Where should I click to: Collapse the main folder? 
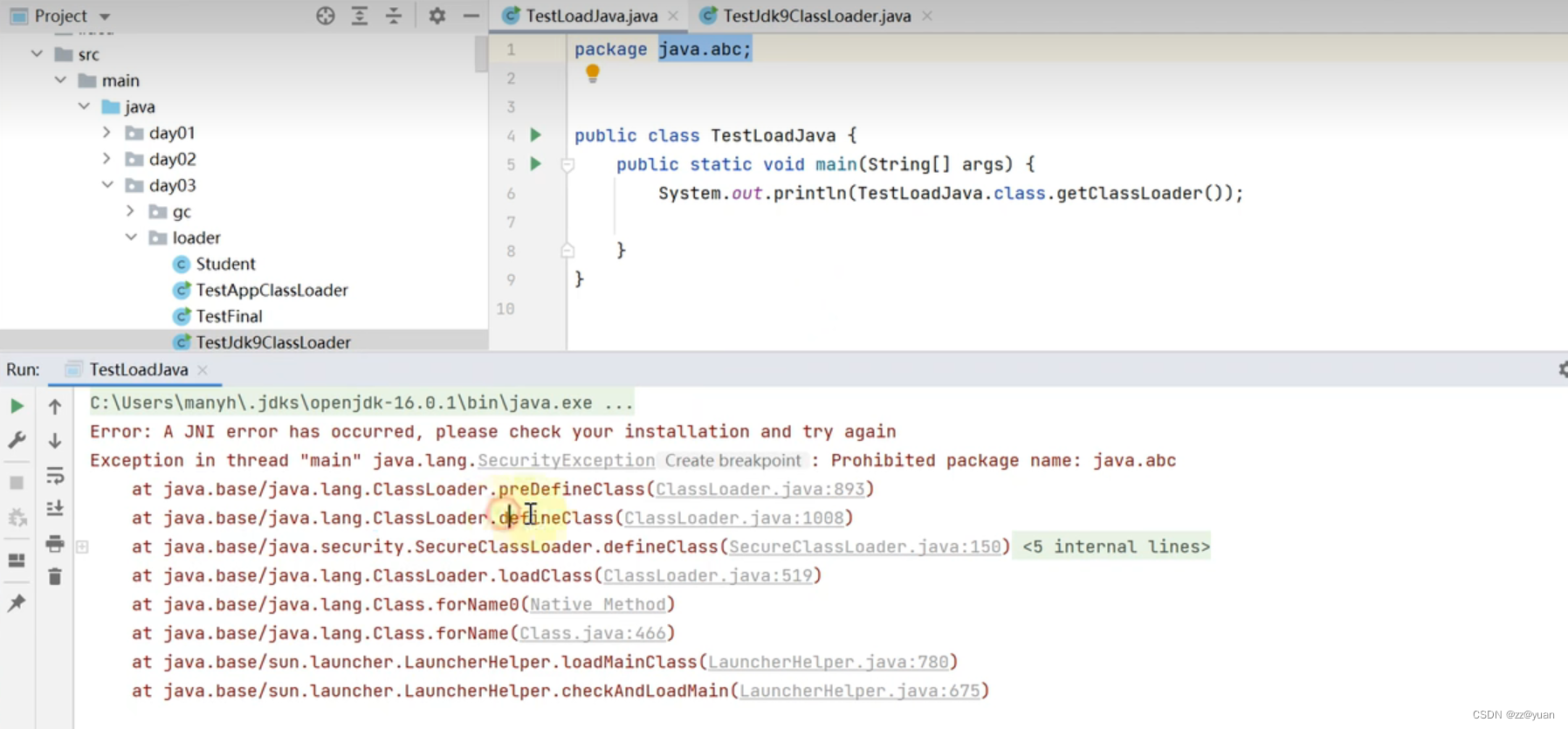tap(60, 80)
